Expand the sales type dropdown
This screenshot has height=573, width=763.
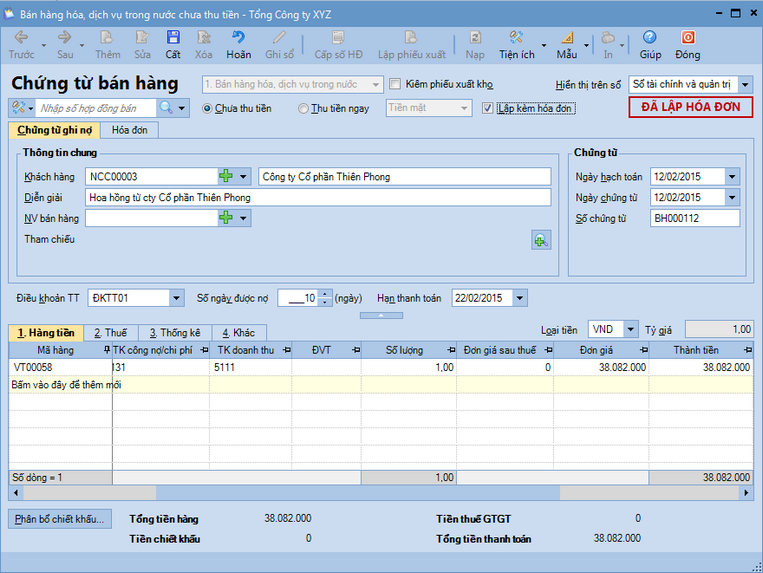tap(376, 85)
